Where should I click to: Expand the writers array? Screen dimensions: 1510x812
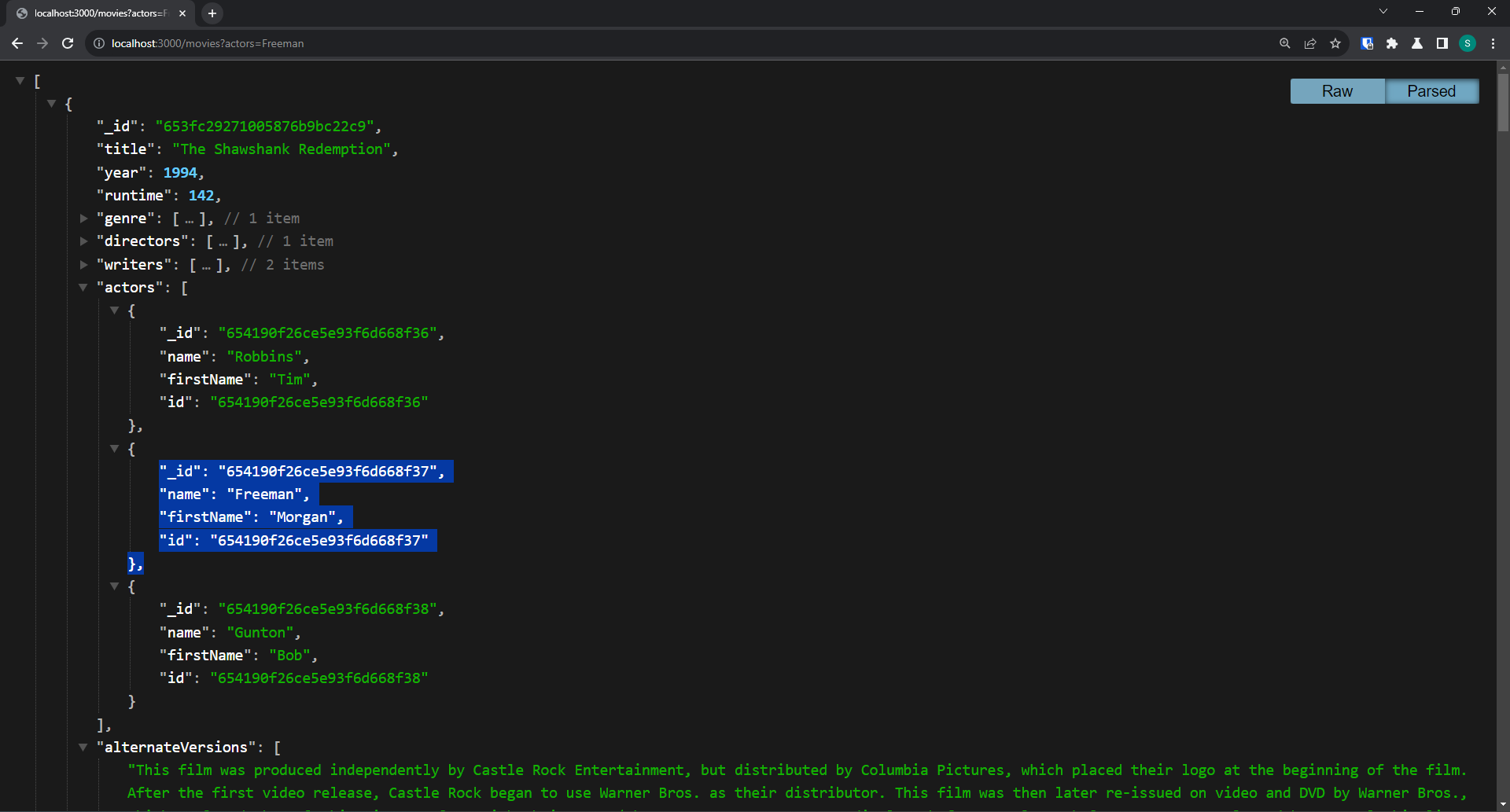pyautogui.click(x=83, y=264)
